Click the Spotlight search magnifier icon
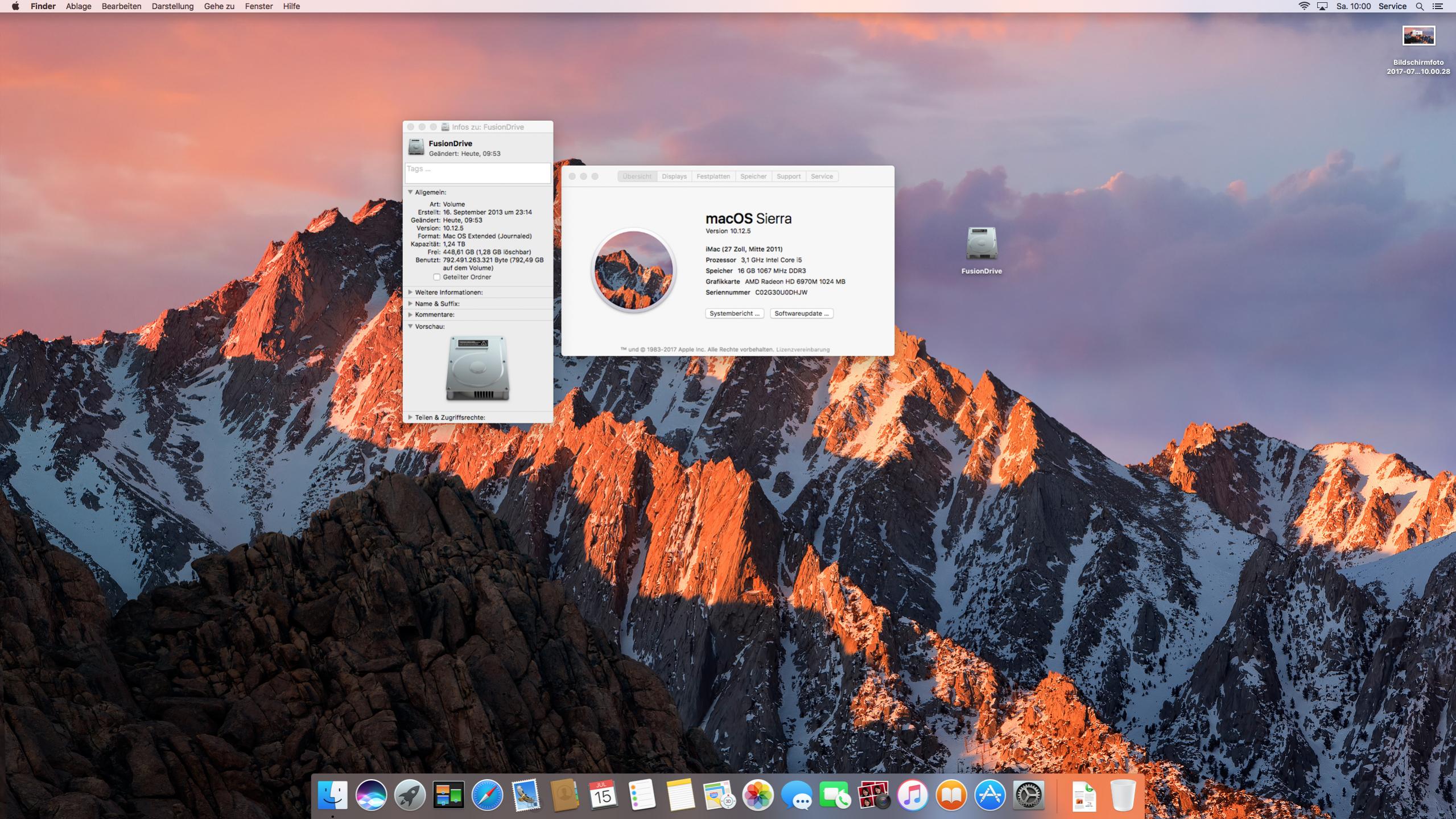1456x819 pixels. 1420,6
